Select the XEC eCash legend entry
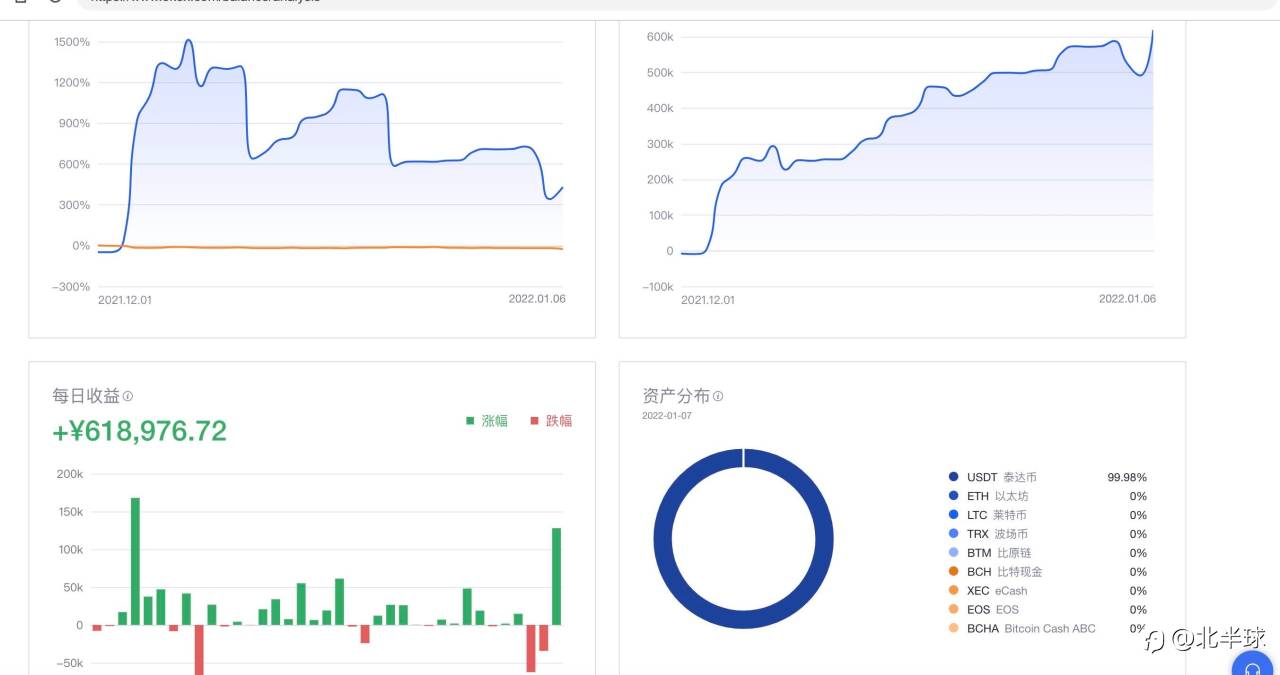Image resolution: width=1280 pixels, height=675 pixels. coord(996,591)
